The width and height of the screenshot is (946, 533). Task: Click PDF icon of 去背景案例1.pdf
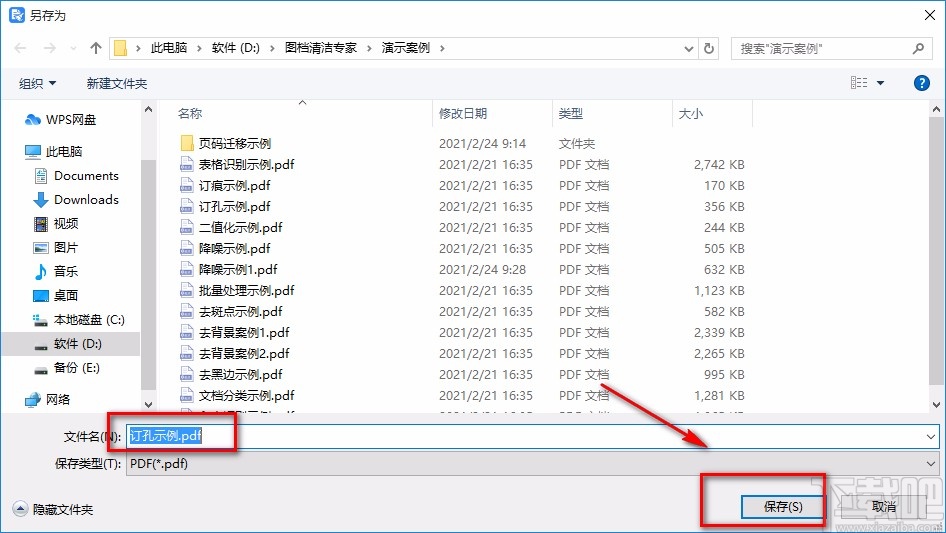[186, 333]
